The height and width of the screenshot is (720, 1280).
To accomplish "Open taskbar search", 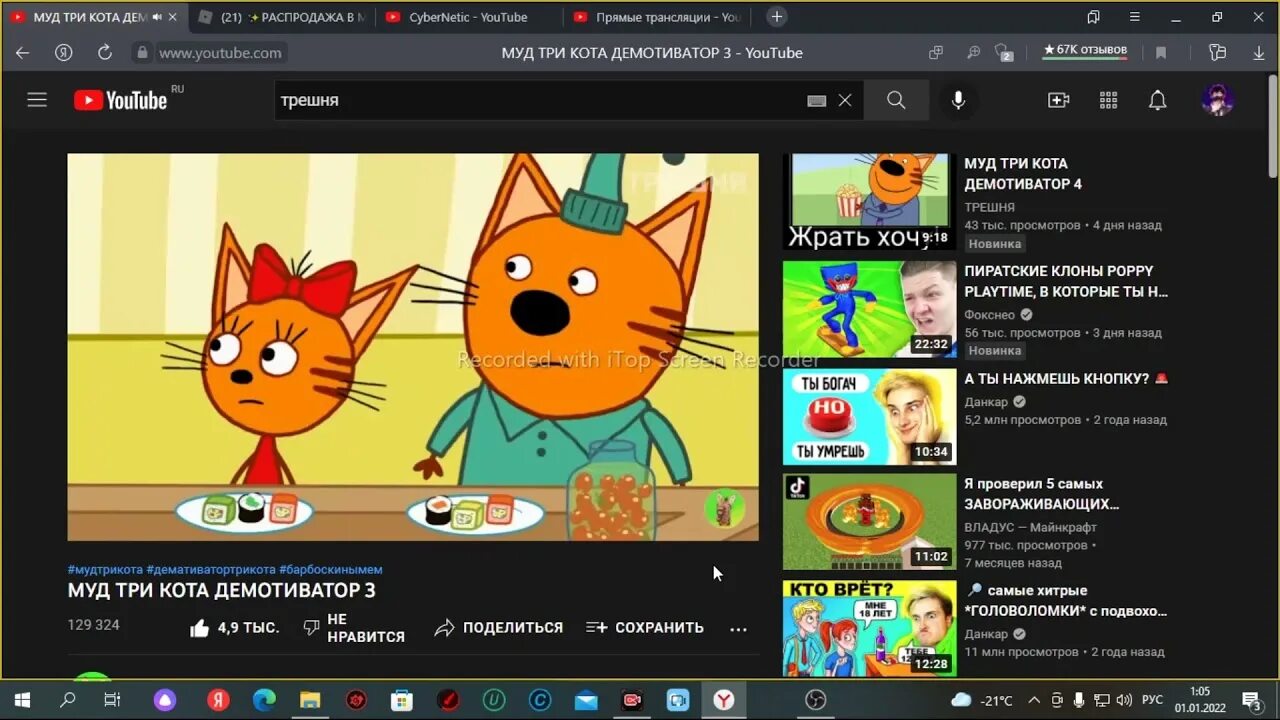I will point(67,700).
